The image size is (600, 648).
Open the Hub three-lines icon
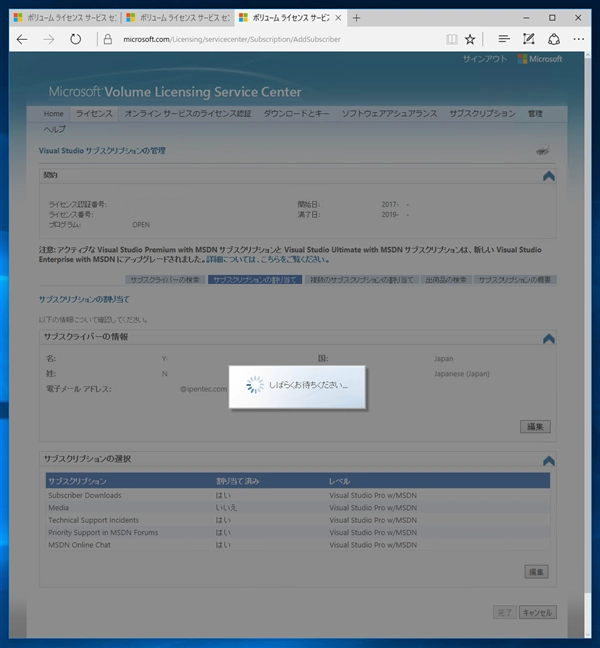click(504, 39)
